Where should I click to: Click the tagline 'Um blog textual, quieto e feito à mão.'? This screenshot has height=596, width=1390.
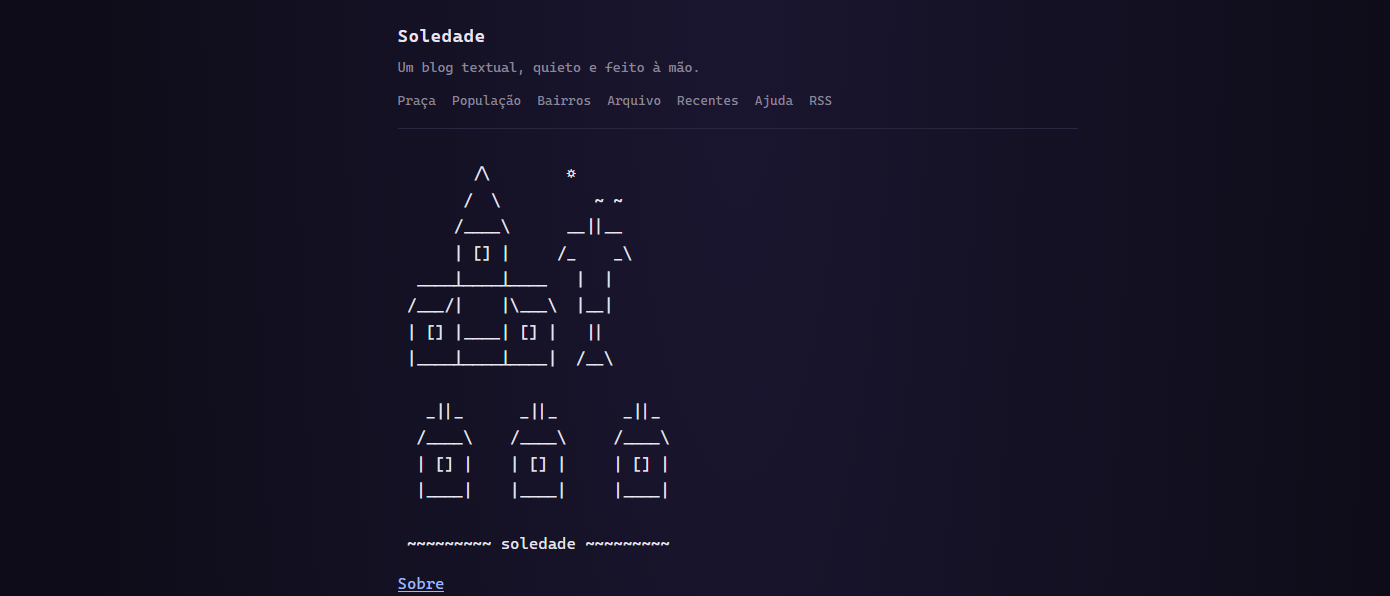click(x=548, y=68)
